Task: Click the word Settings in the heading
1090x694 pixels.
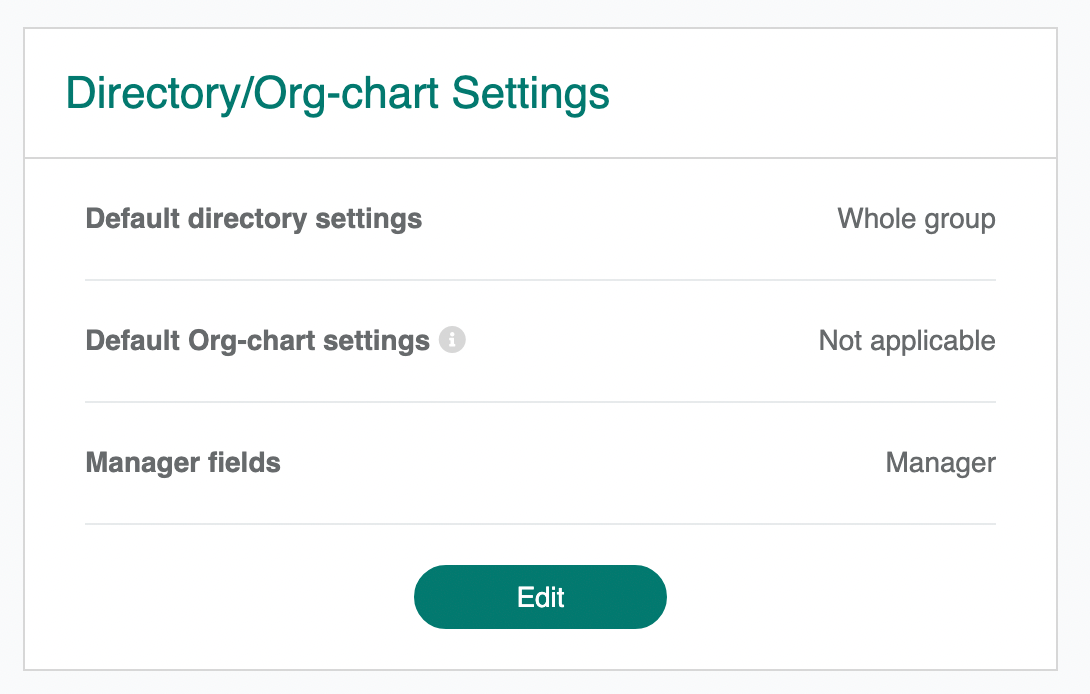Action: 530,94
